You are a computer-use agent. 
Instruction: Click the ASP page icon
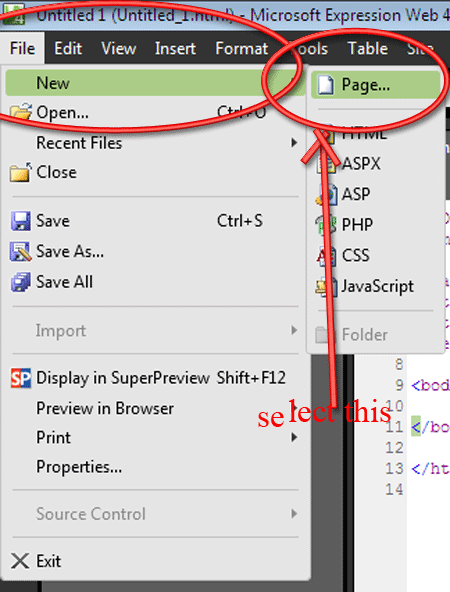[x=326, y=194]
